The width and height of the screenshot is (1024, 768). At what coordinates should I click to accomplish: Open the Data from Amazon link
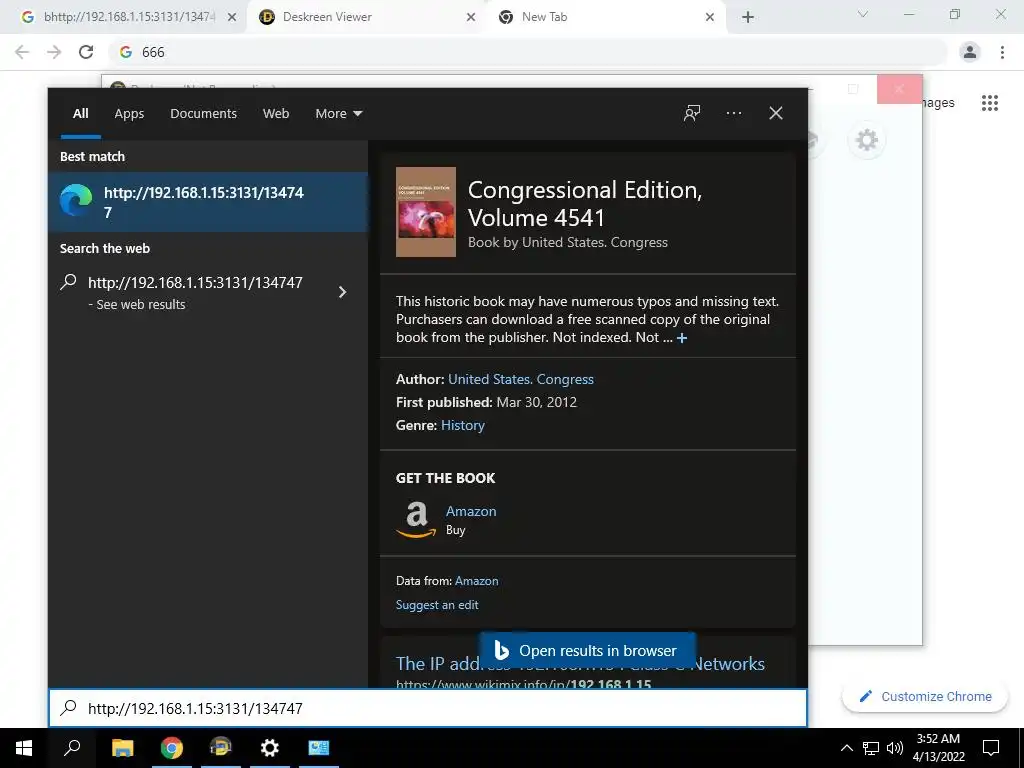pos(476,581)
